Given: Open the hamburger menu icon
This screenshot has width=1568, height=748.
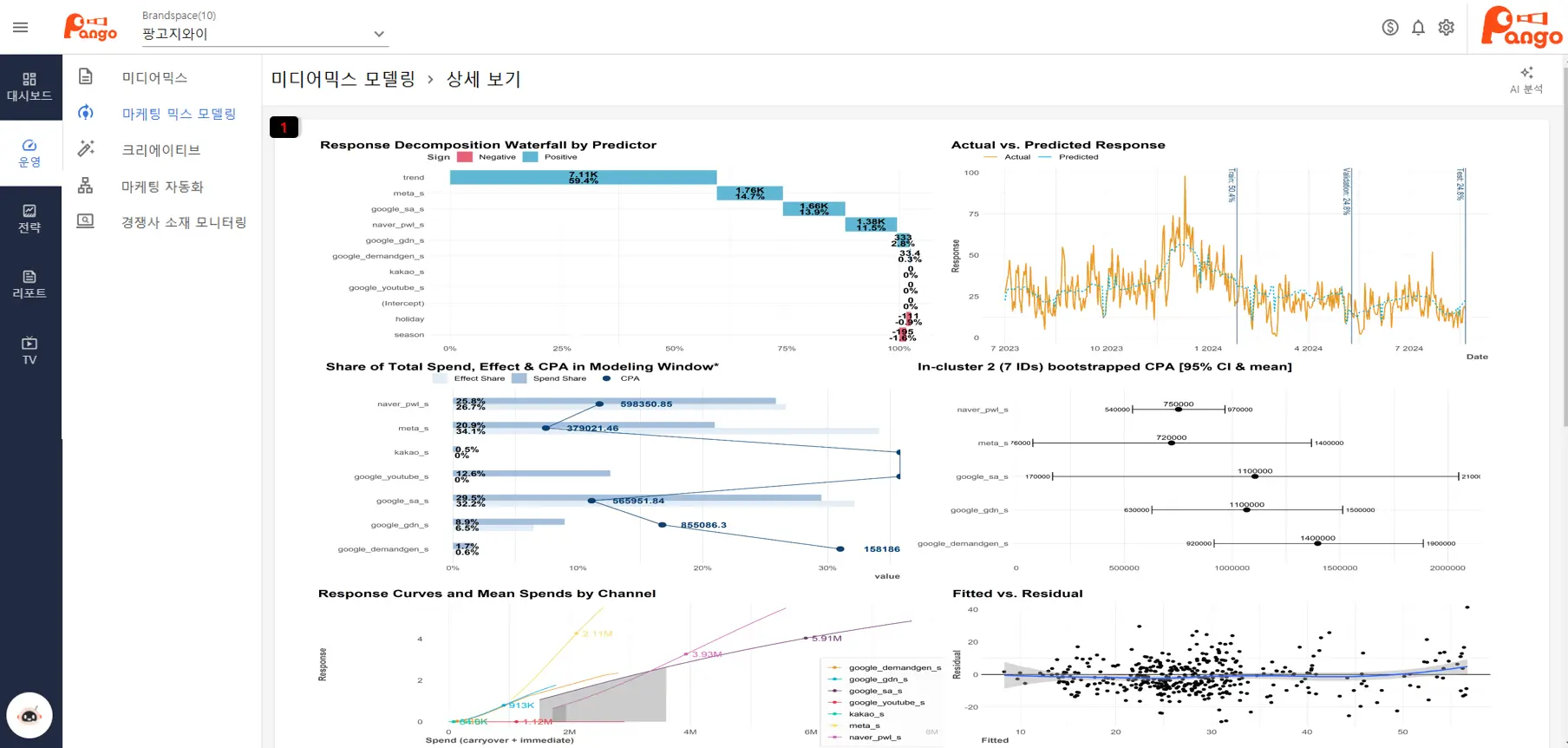Looking at the screenshot, I should [x=21, y=28].
